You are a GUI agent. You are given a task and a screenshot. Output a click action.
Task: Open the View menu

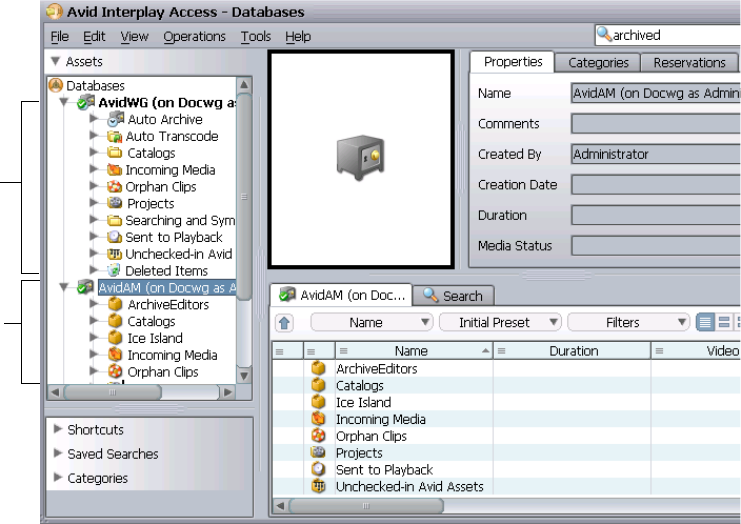point(134,36)
